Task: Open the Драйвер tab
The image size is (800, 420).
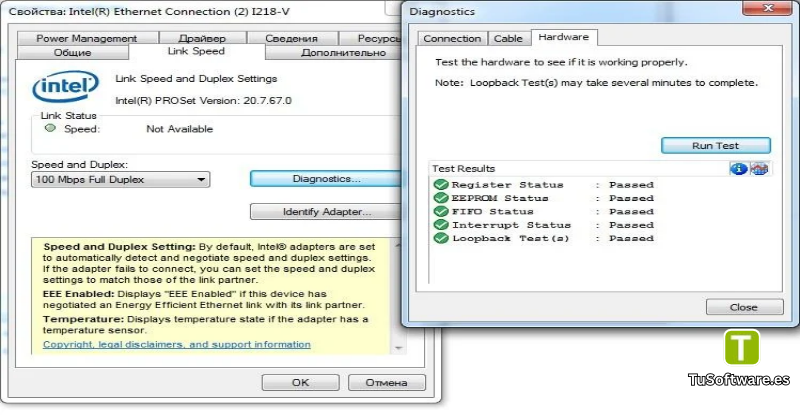Action: click(x=202, y=38)
